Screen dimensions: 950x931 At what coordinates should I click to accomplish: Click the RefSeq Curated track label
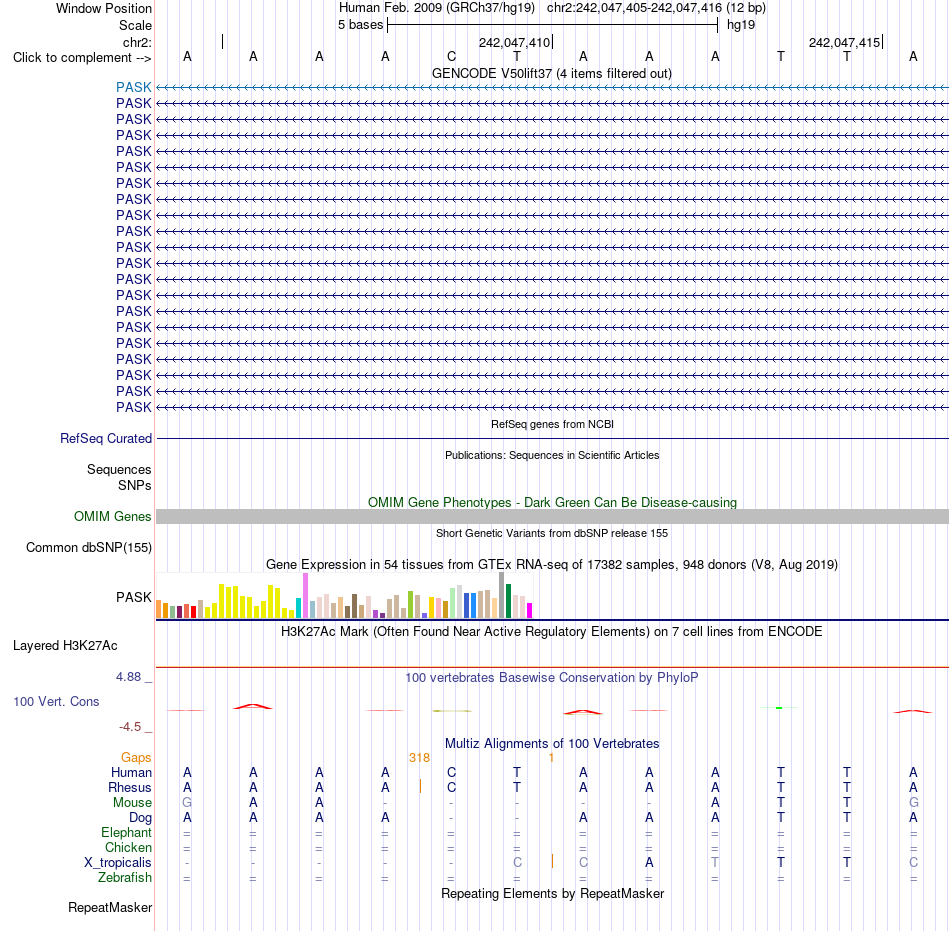click(x=106, y=439)
